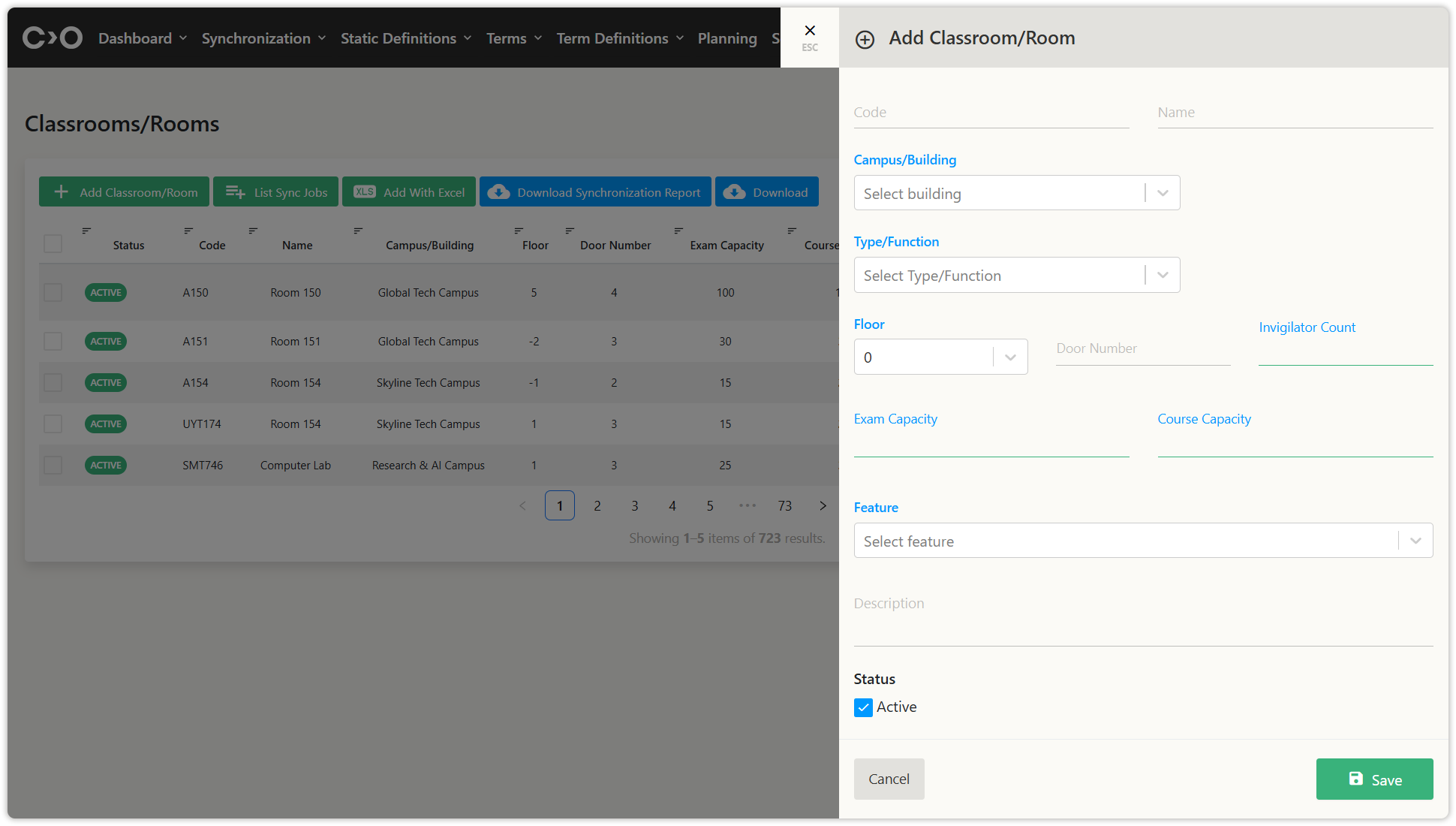Click the next page arrow in pagination
1456x826 pixels.
[x=823, y=506]
